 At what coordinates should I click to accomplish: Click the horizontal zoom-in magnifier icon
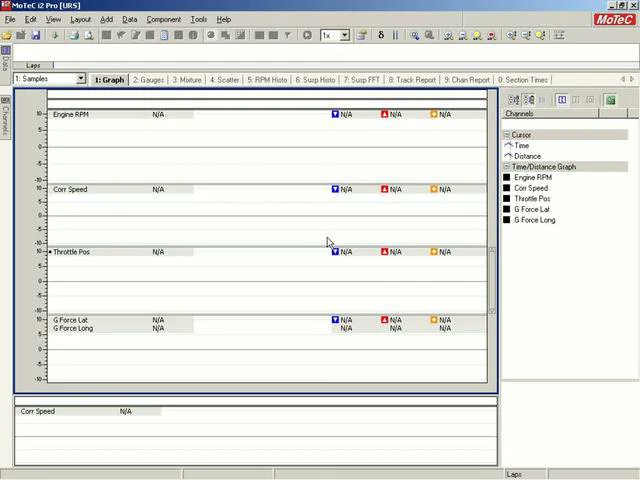[x=448, y=36]
